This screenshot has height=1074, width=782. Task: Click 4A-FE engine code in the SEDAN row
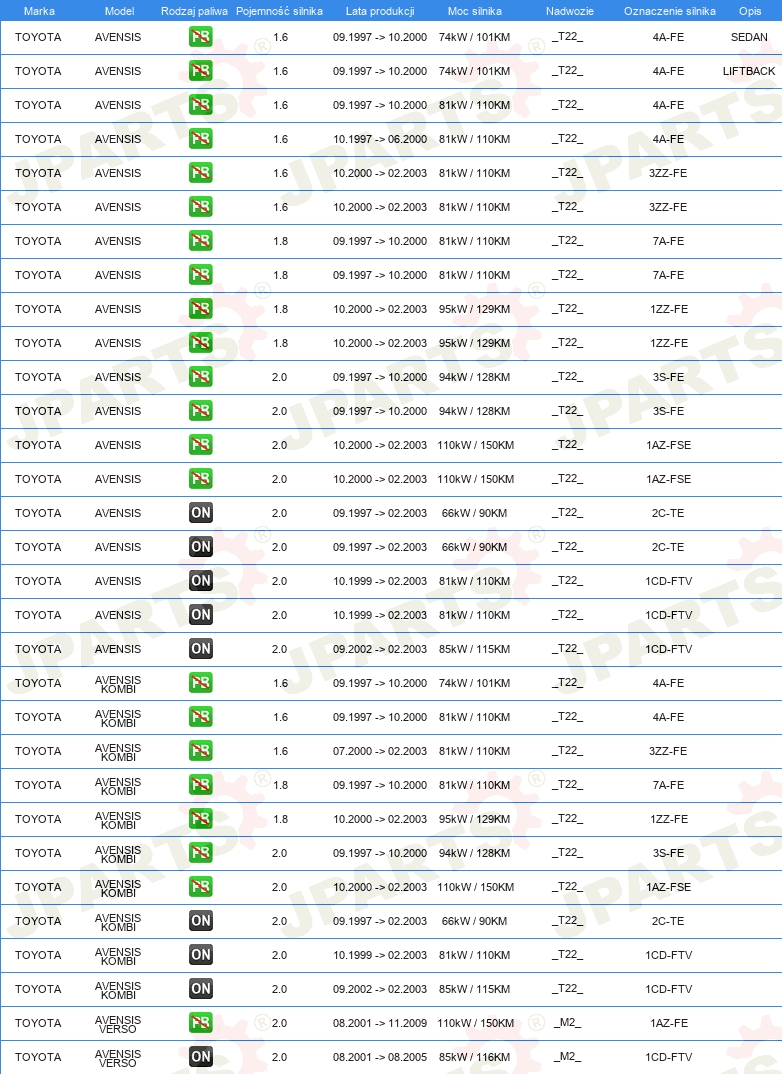[x=668, y=37]
